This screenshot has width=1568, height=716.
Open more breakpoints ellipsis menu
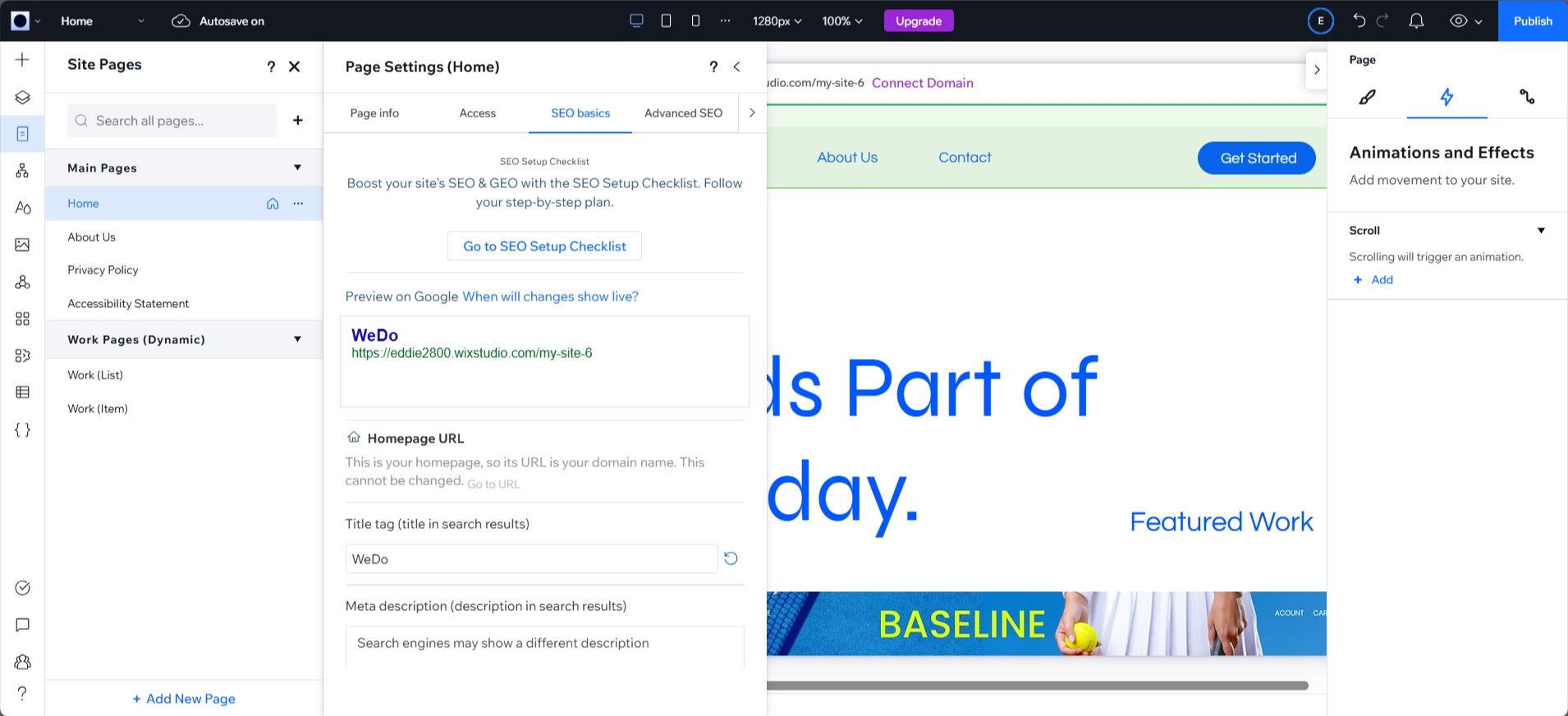725,21
